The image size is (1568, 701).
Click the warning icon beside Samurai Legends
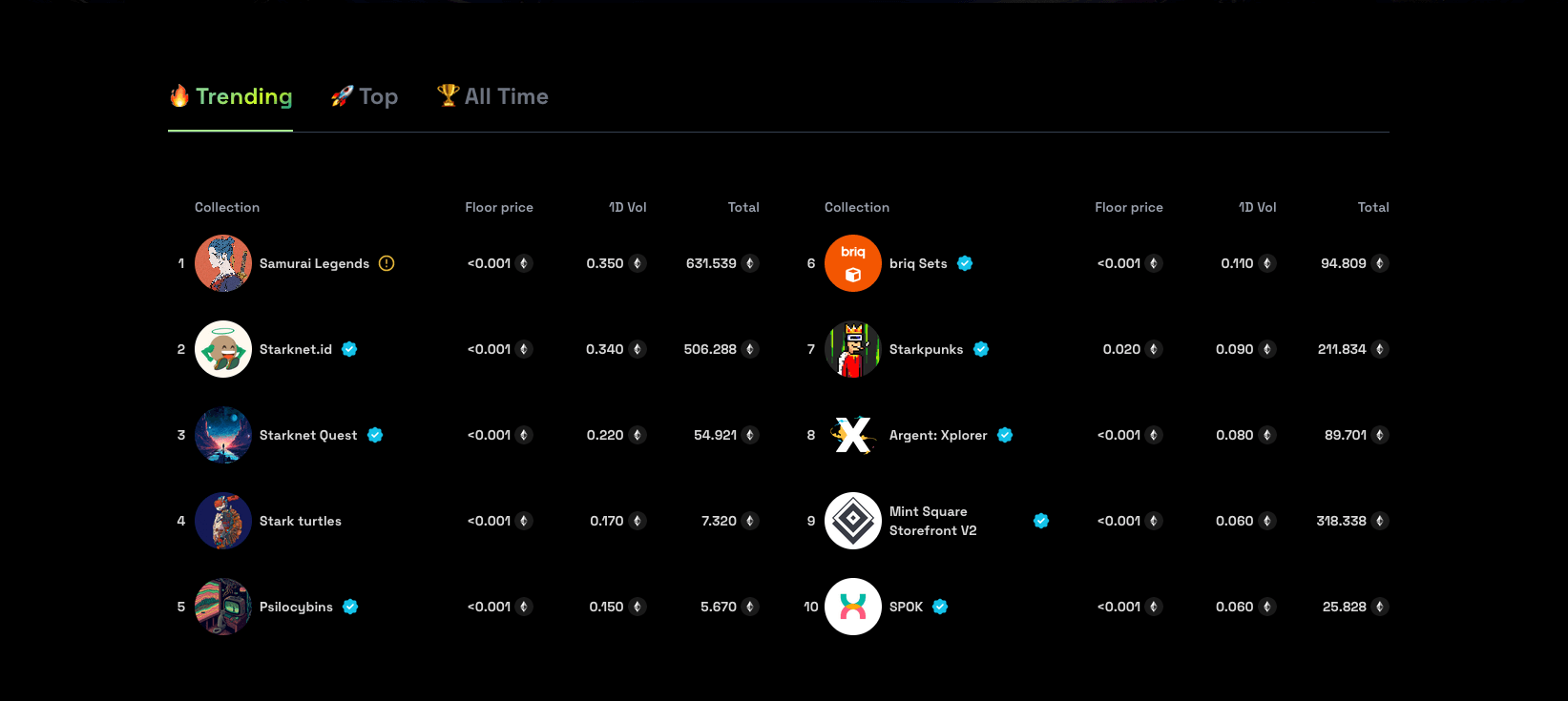click(x=387, y=263)
